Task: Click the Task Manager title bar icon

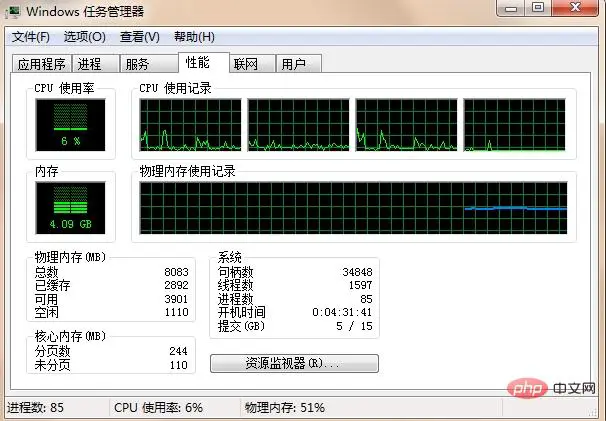Action: tap(12, 12)
